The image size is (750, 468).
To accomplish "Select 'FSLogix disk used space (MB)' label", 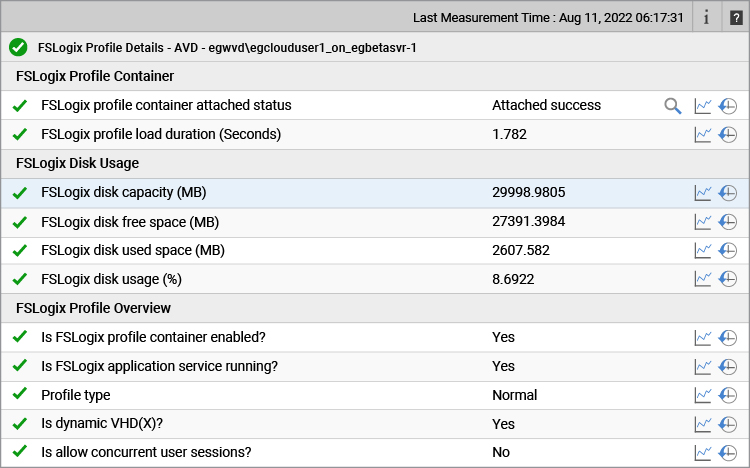I will [133, 250].
